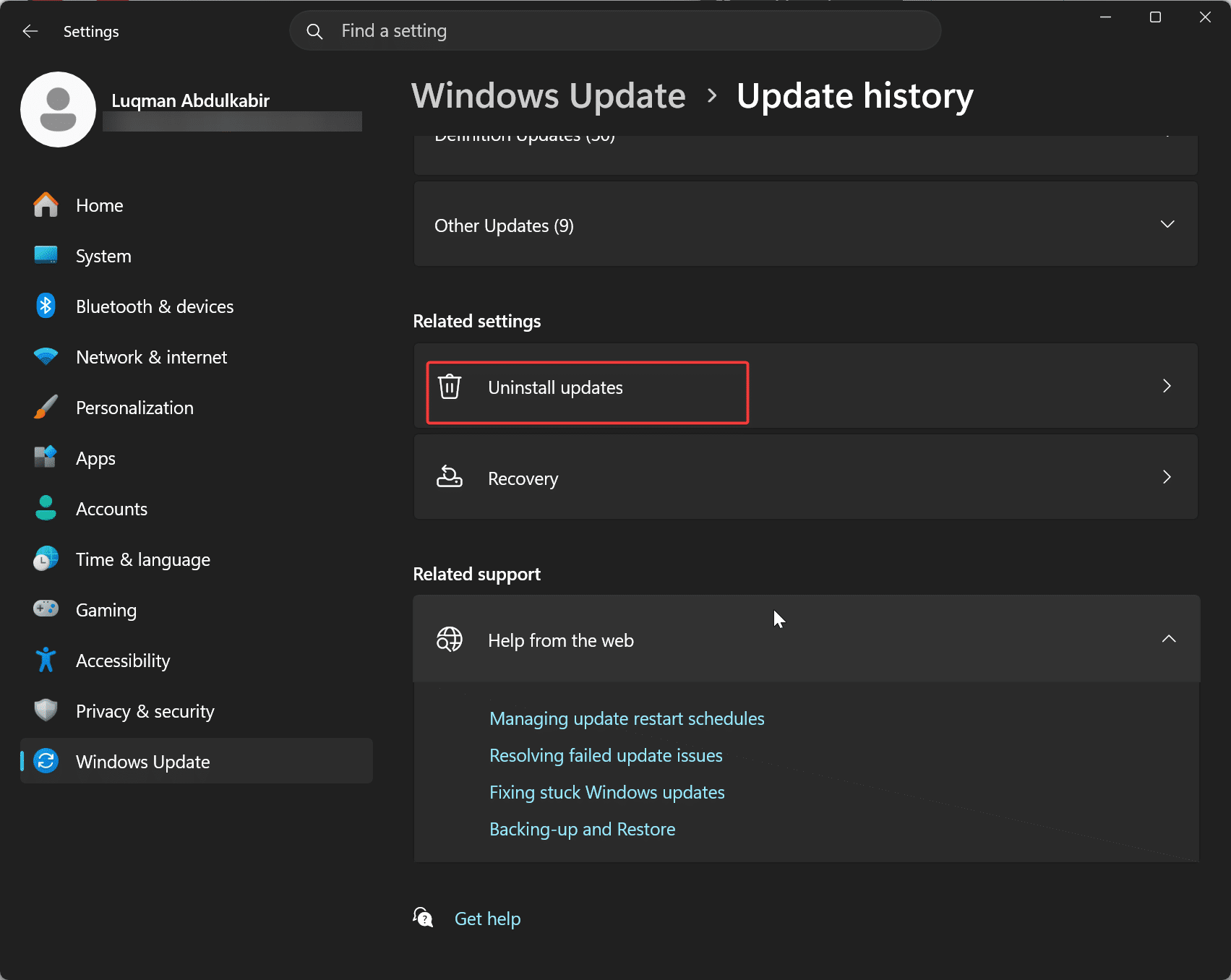
Task: Open Bluetooth & devices settings
Action: (x=197, y=306)
